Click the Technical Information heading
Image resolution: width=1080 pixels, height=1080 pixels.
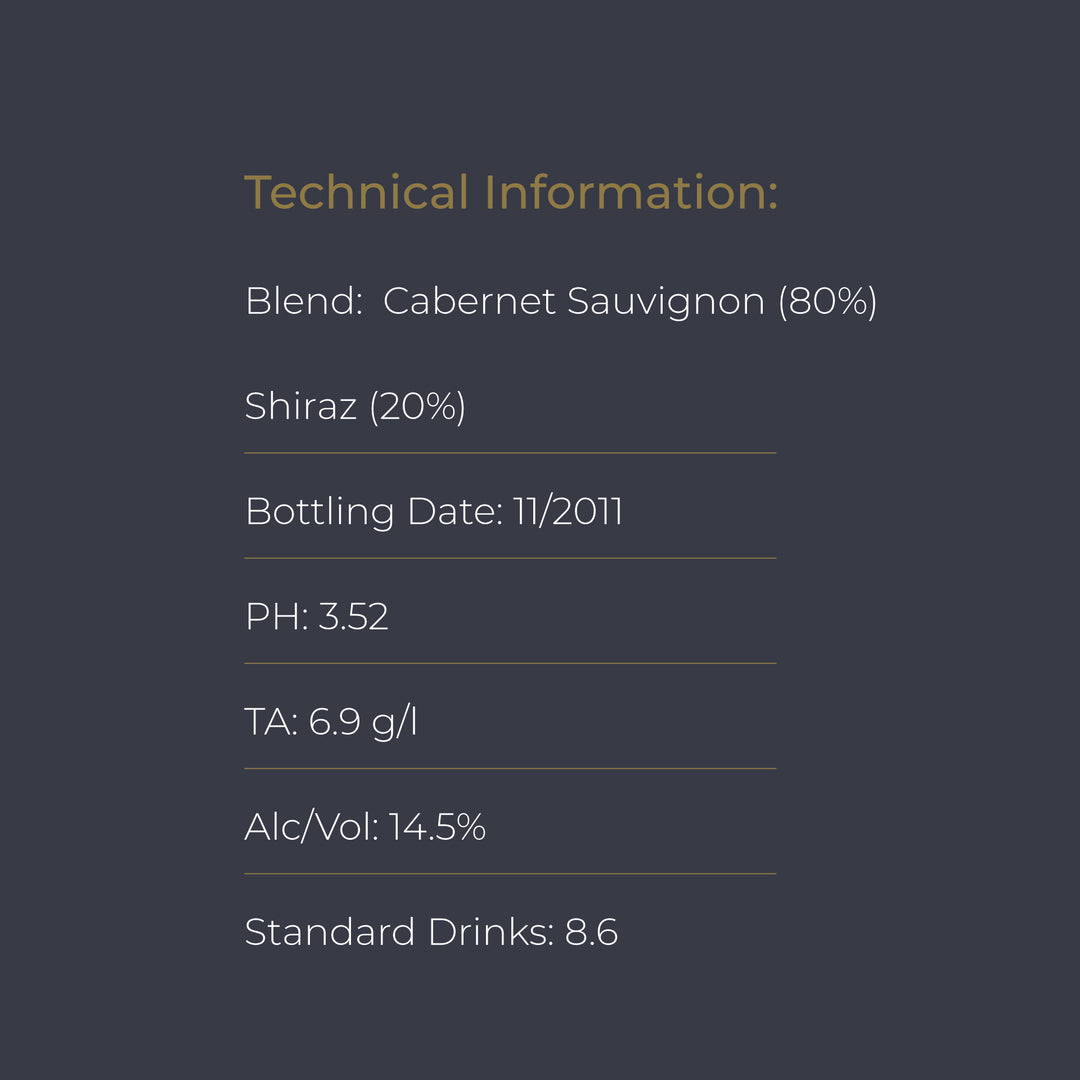point(510,193)
